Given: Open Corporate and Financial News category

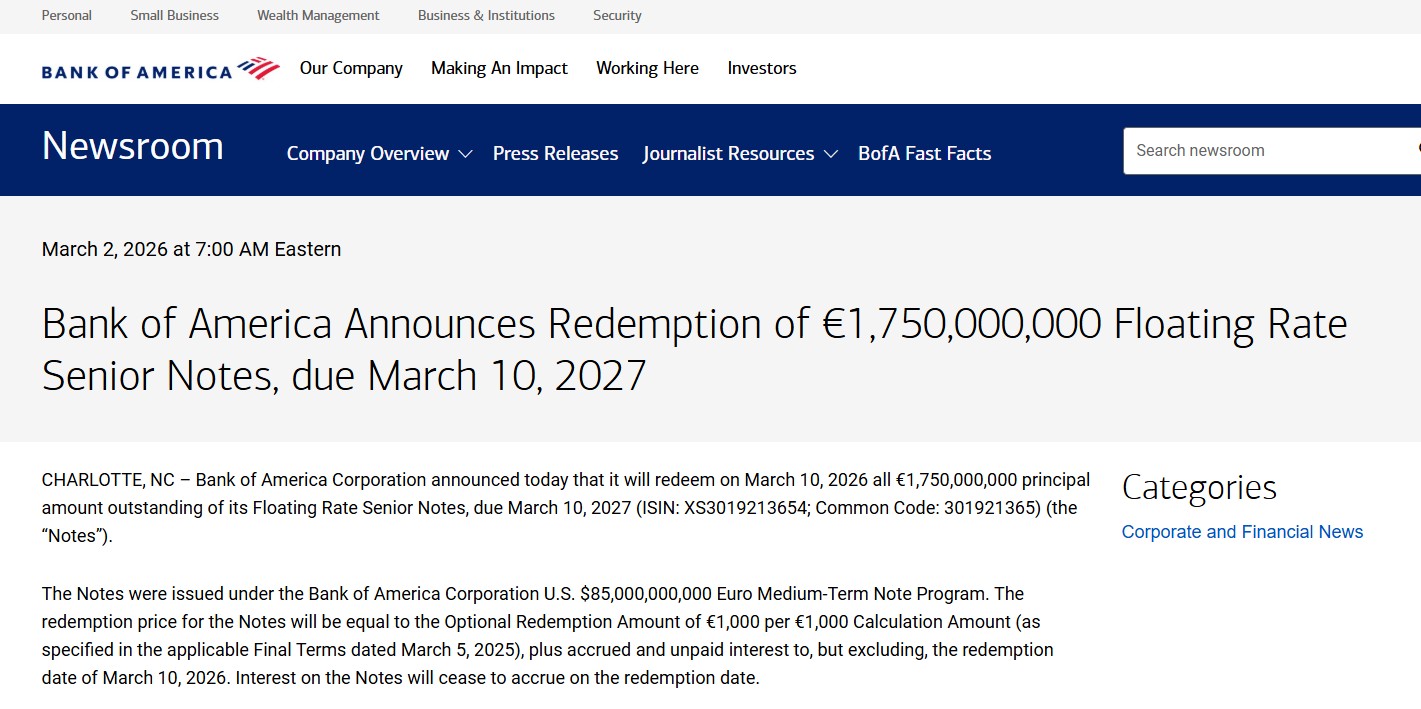Looking at the screenshot, I should 1242,532.
